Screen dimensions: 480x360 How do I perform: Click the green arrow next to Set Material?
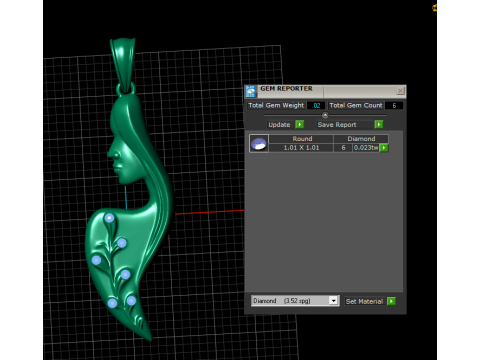391,301
